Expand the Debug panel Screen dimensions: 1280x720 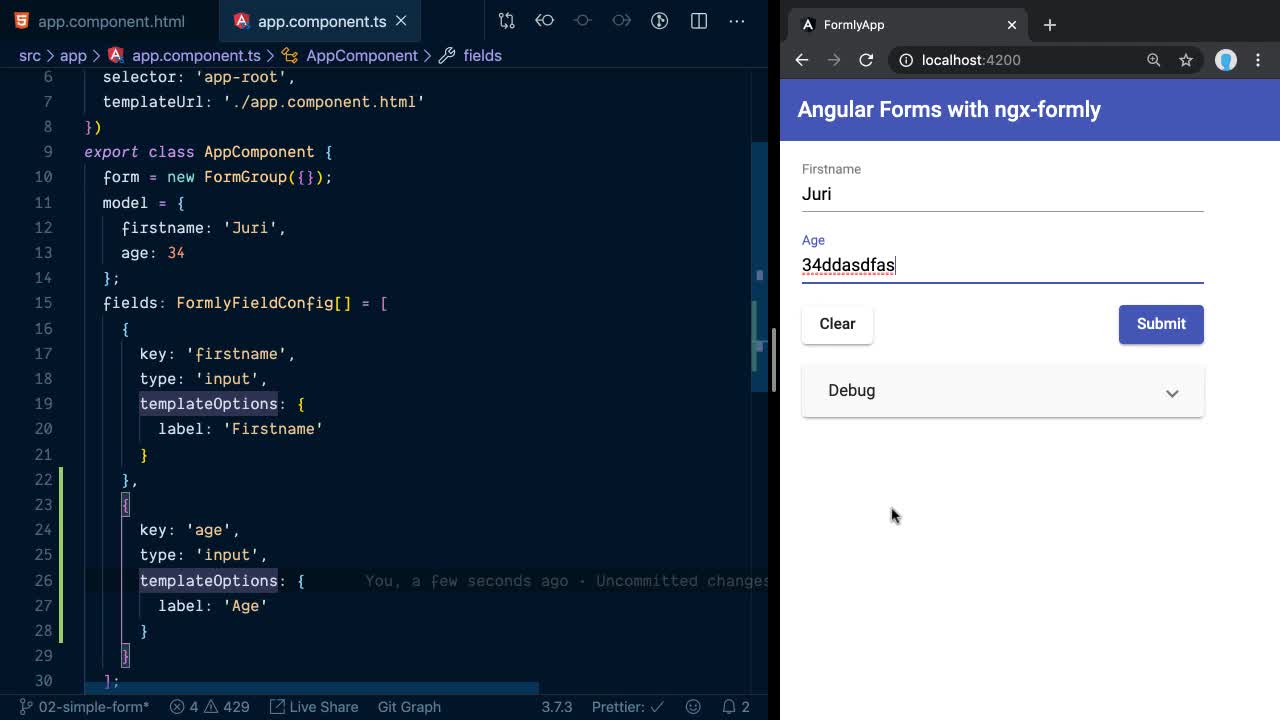[x=1002, y=391]
